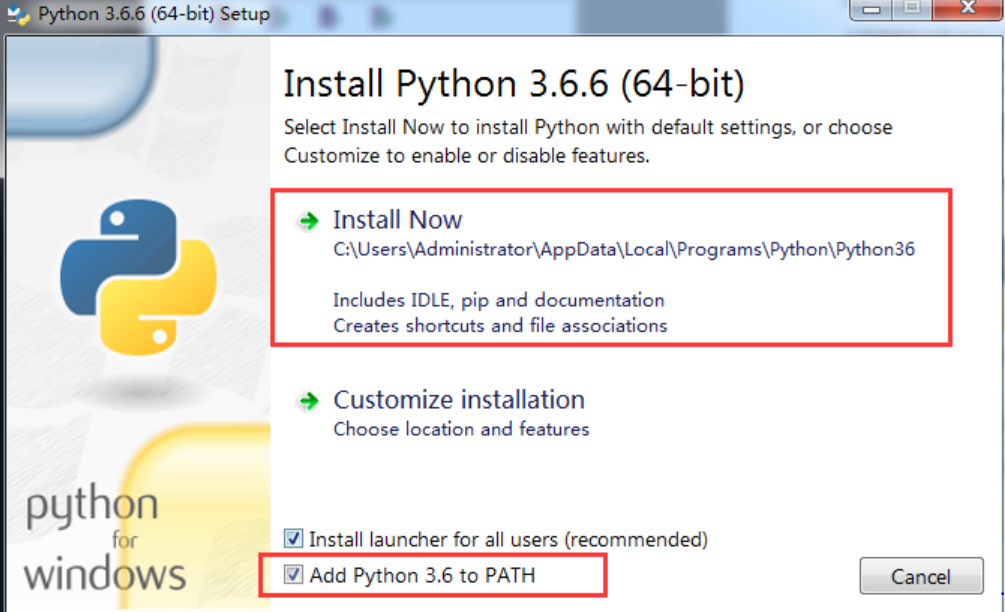Click the restore button in the title bar
Viewport: 1005px width, 612px height.
point(910,9)
